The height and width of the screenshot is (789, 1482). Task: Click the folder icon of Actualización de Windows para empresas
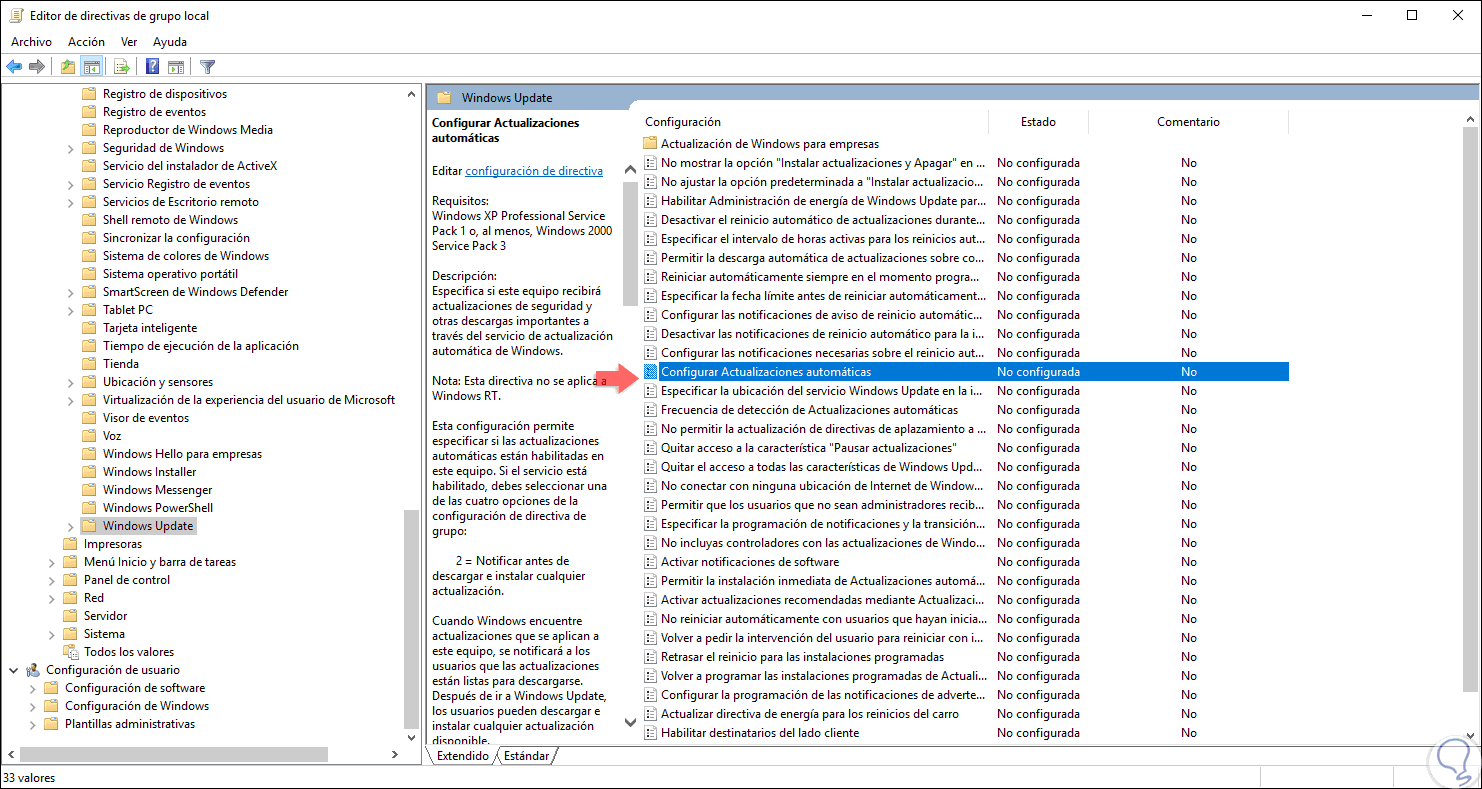(x=650, y=144)
